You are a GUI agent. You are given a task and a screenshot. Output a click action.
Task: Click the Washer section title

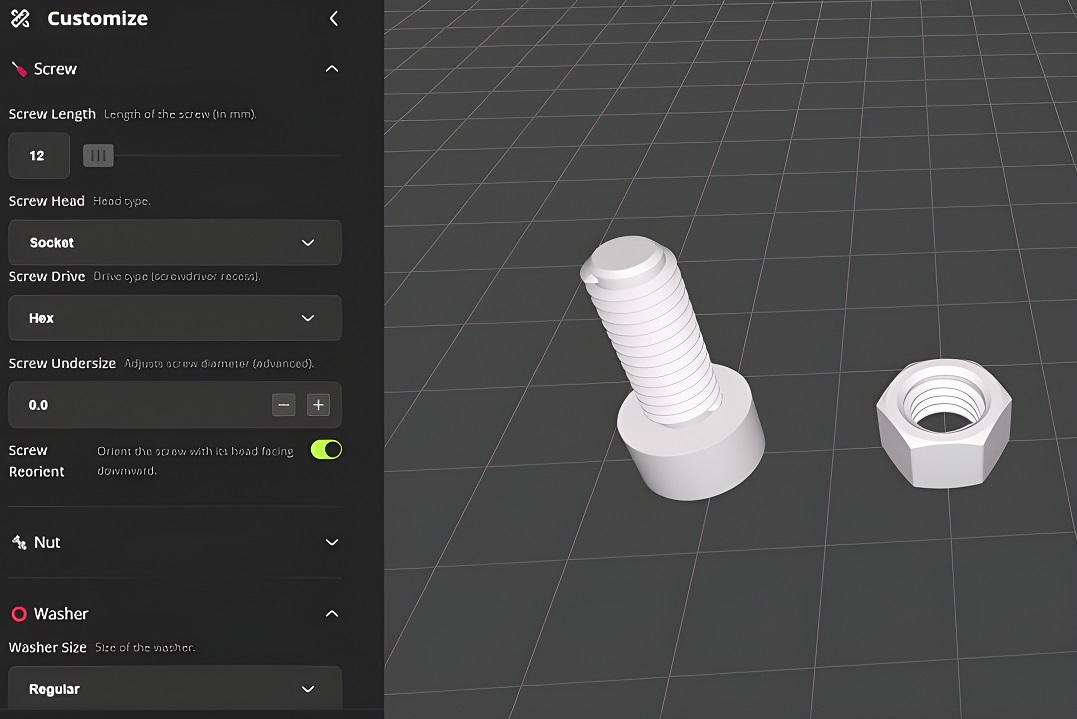[x=61, y=614]
